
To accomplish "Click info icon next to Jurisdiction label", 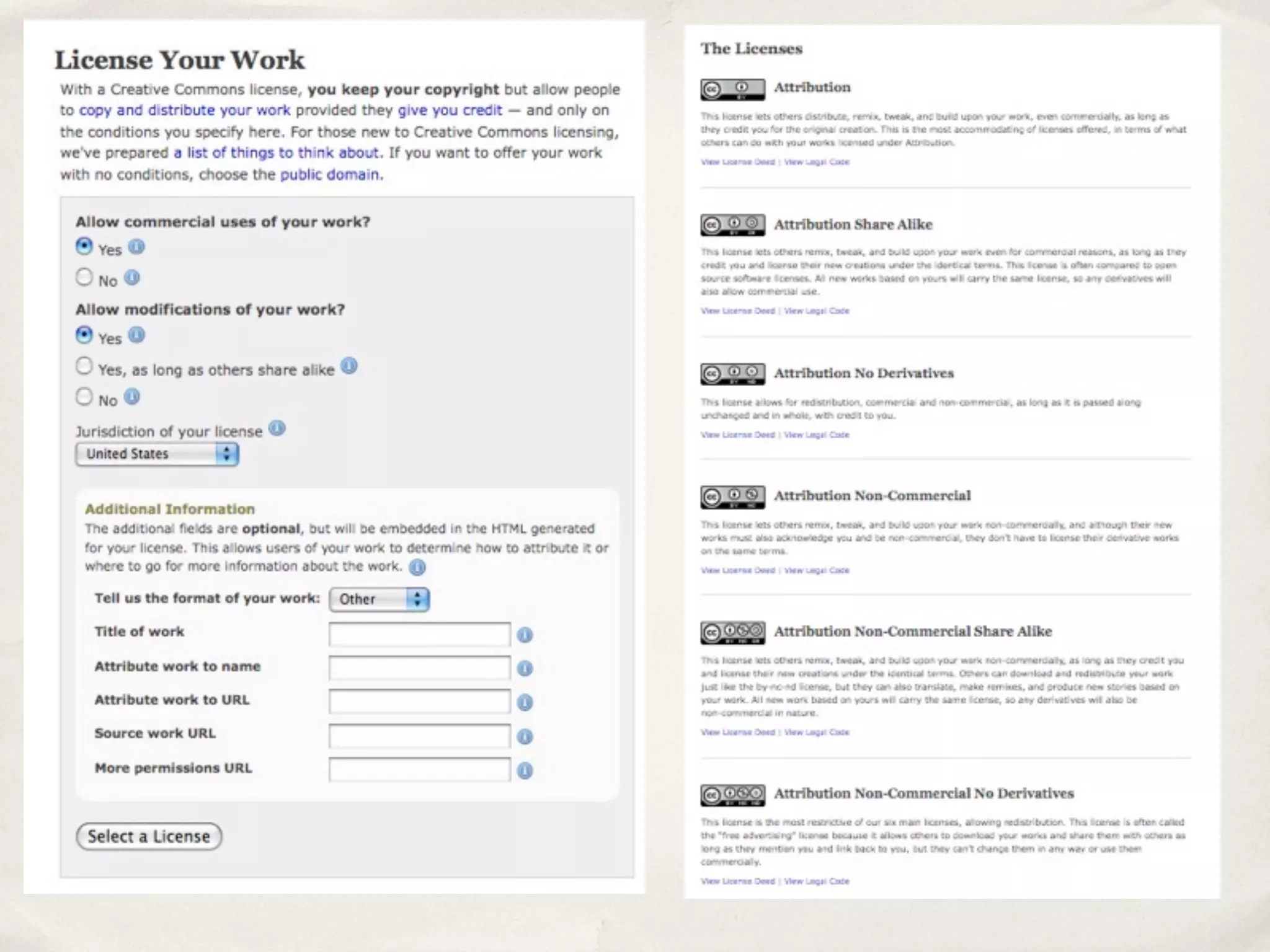I will [277, 428].
